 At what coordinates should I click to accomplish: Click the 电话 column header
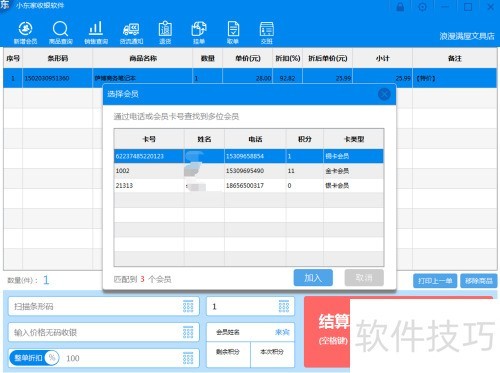click(255, 139)
